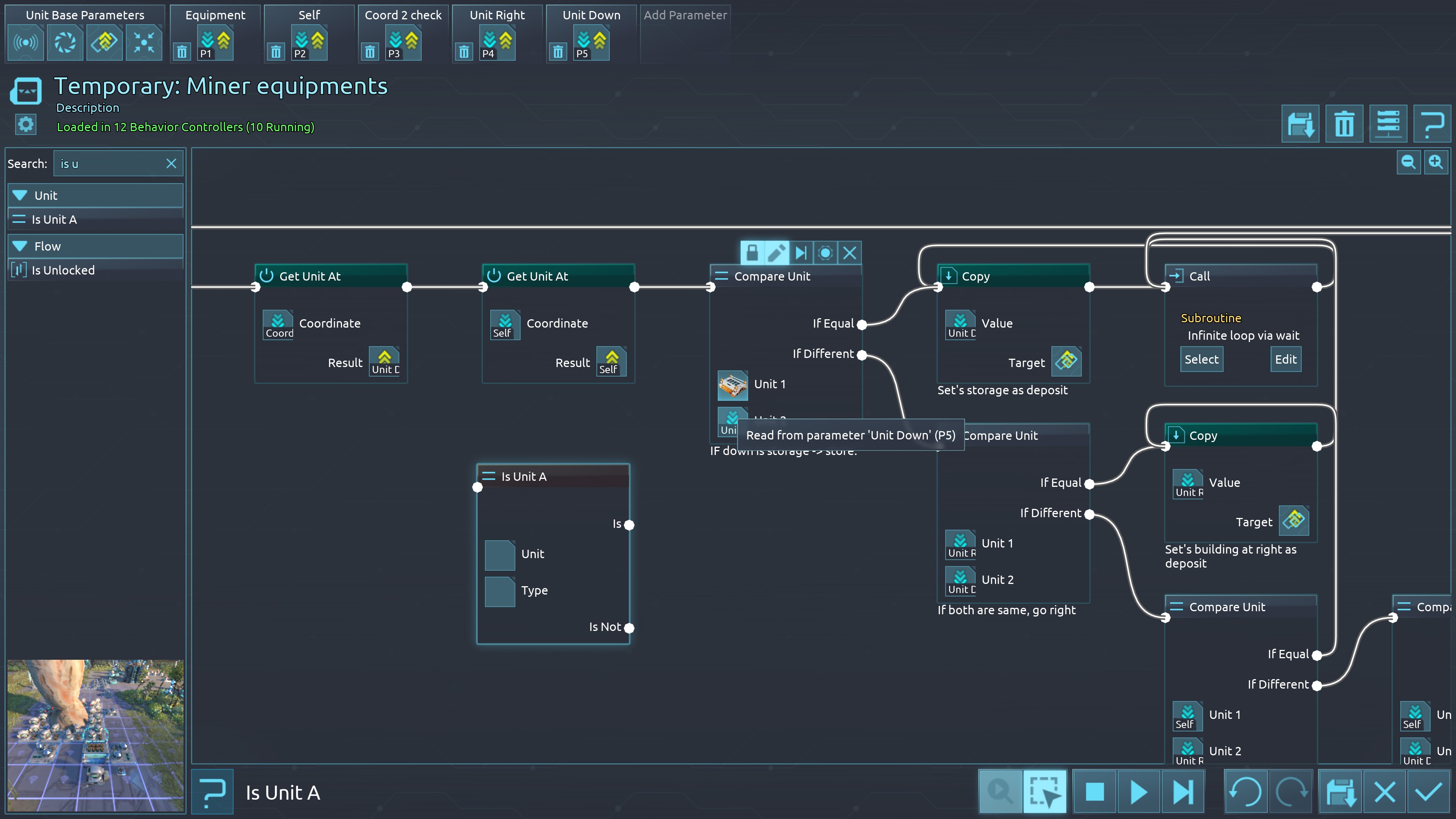Collapse the Flow category in search results
Image resolution: width=1456 pixels, height=819 pixels.
coord(20,246)
